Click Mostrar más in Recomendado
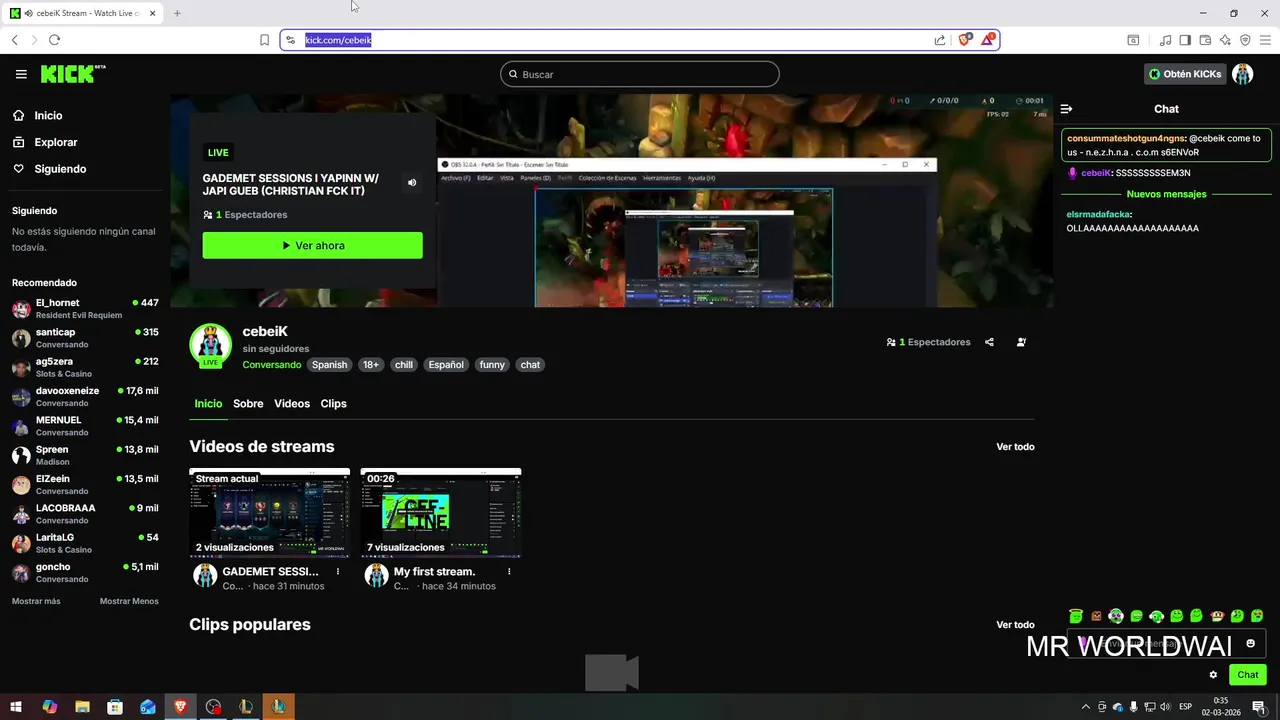Image resolution: width=1280 pixels, height=720 pixels. tap(36, 601)
